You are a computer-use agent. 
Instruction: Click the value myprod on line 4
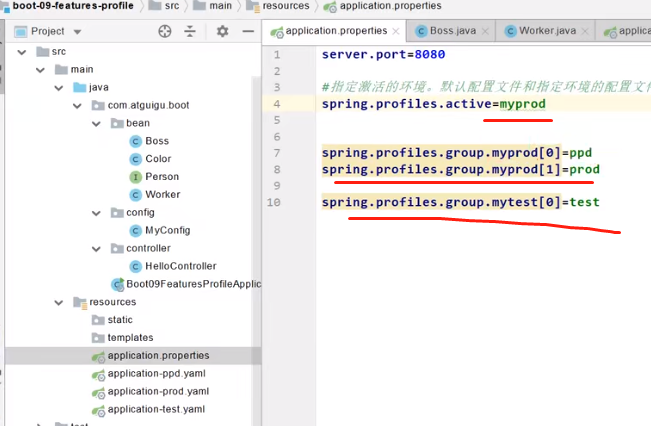[522, 104]
